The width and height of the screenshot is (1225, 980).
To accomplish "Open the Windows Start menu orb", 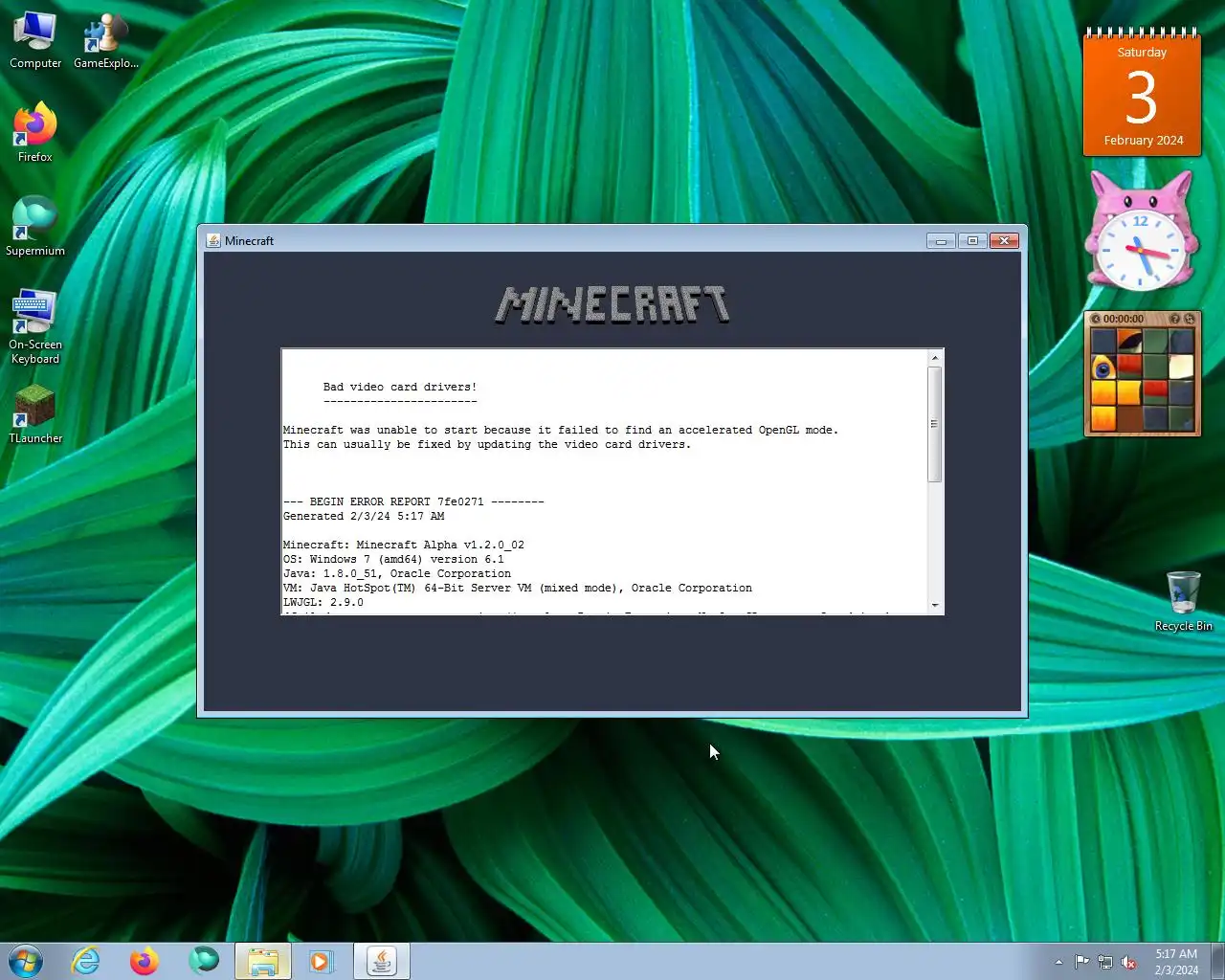I will coord(26,961).
